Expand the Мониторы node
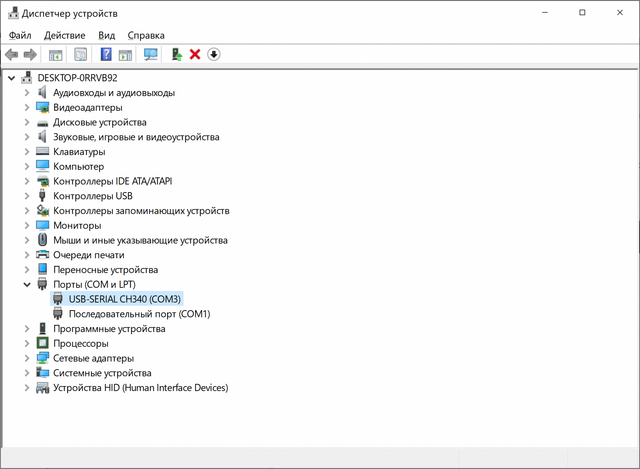 pos(27,225)
